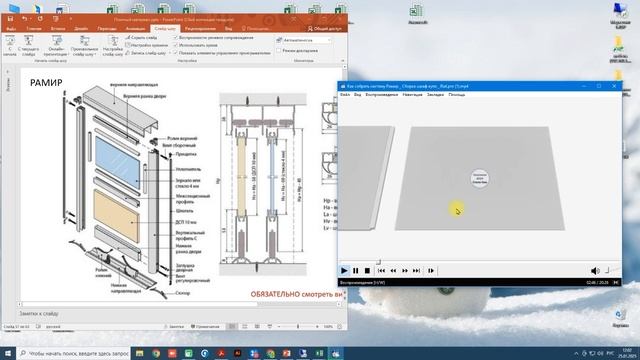This screenshot has height=360, width=640.
Task: Switch to the Главная ribbon tab
Action: 34,29
